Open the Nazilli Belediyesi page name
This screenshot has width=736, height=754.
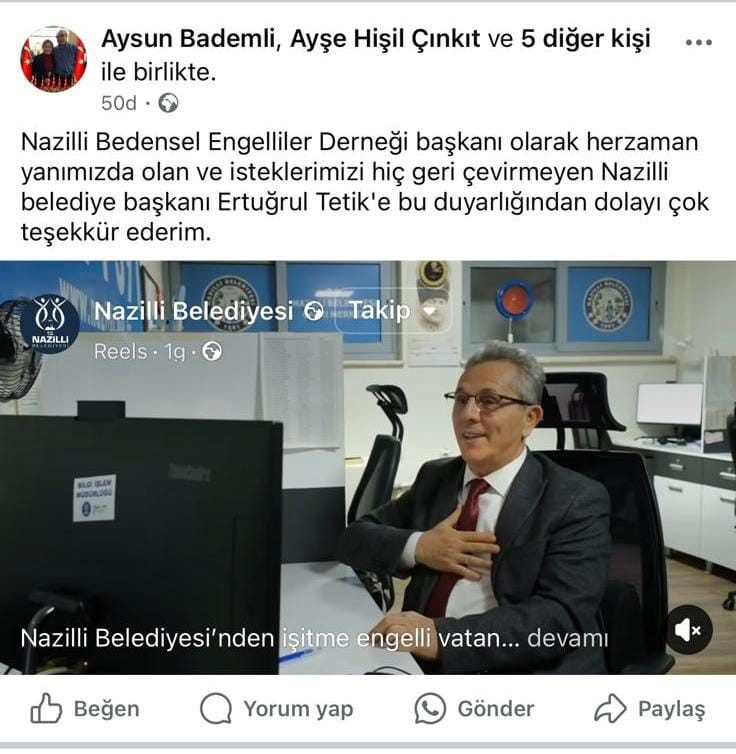tap(193, 311)
